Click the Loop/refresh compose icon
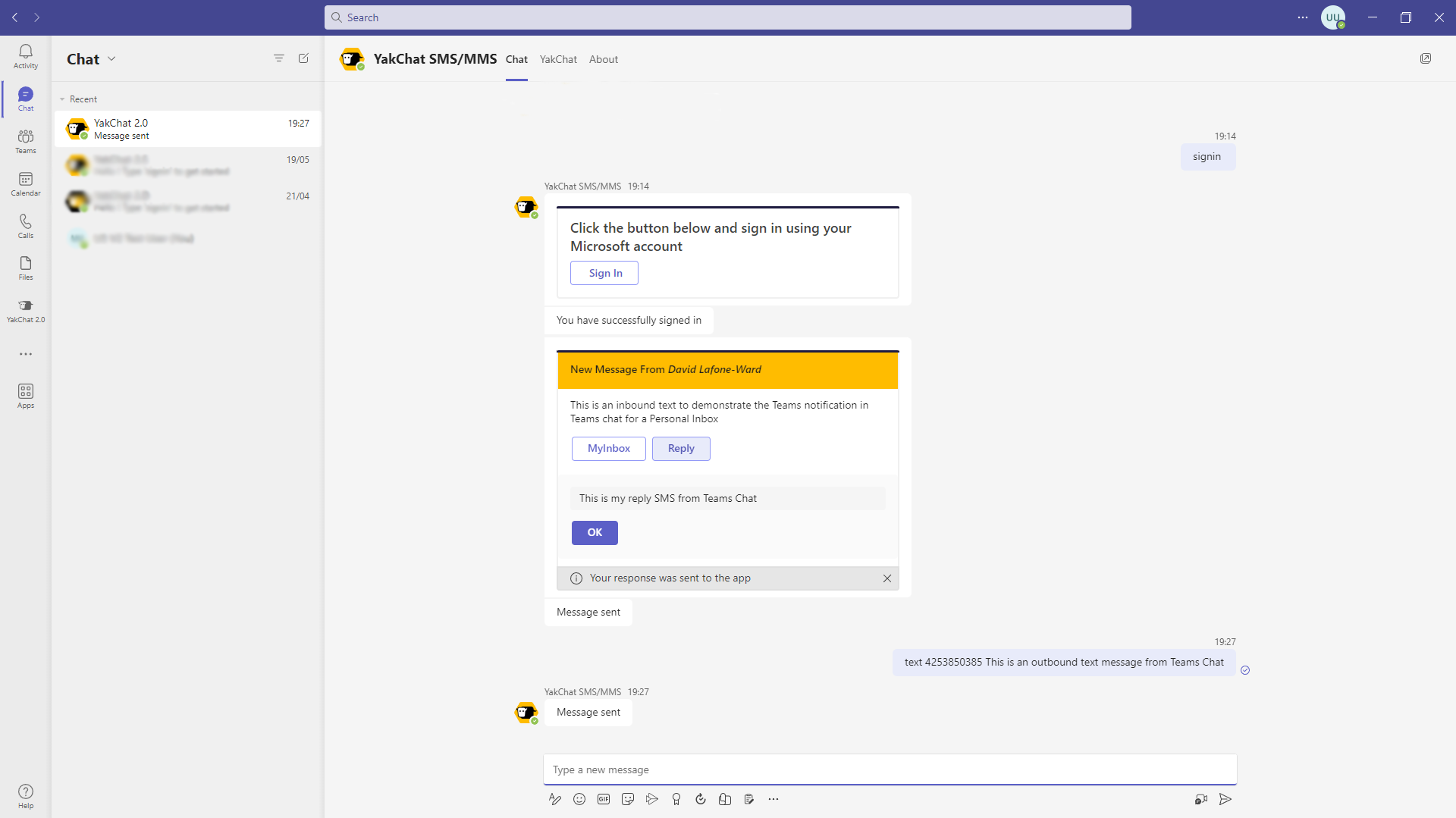This screenshot has width=1456, height=818. coord(701,799)
